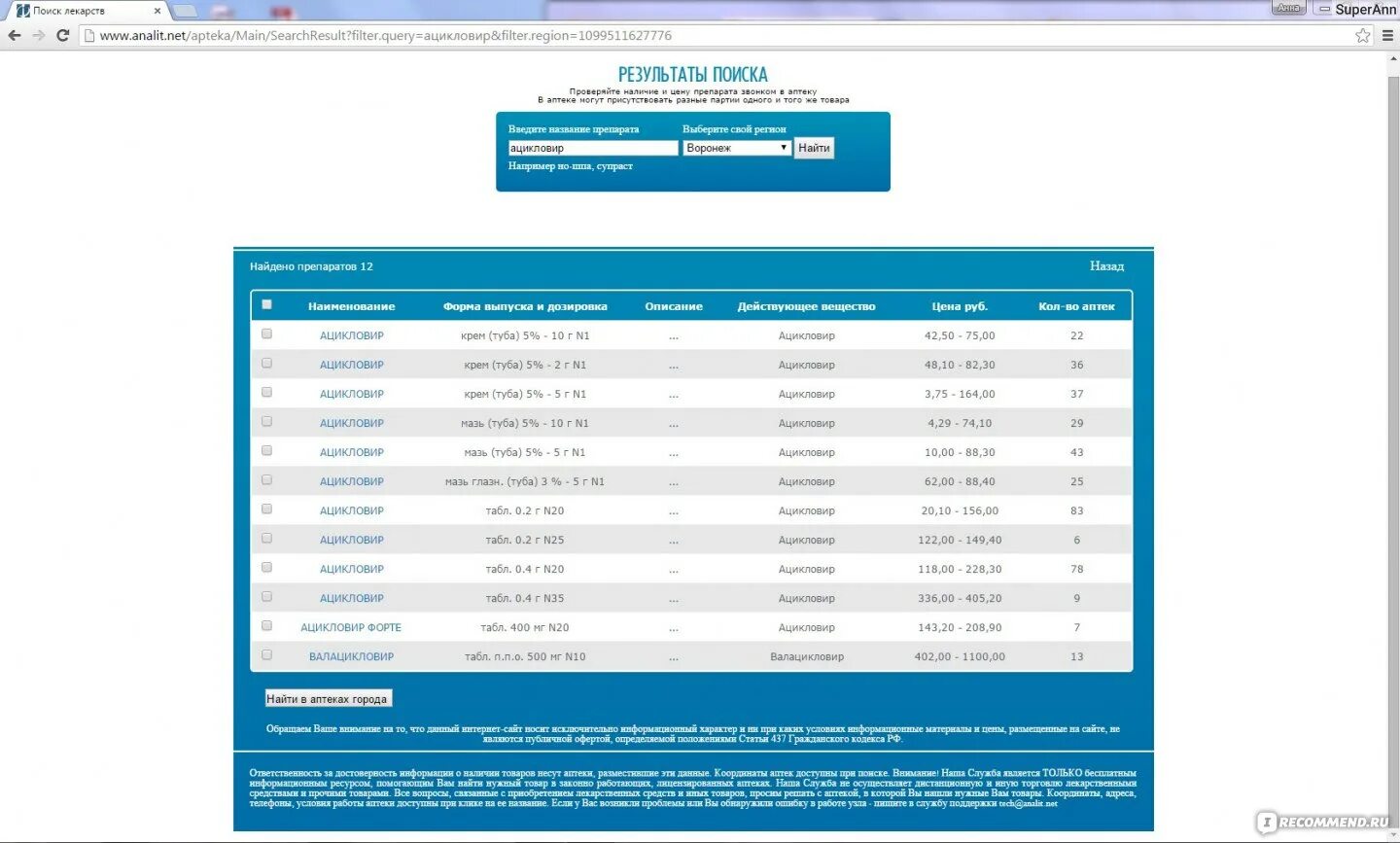Click description dots in ВАЛАЦИКЛОВИР row
This screenshot has width=1400, height=843.
[674, 657]
